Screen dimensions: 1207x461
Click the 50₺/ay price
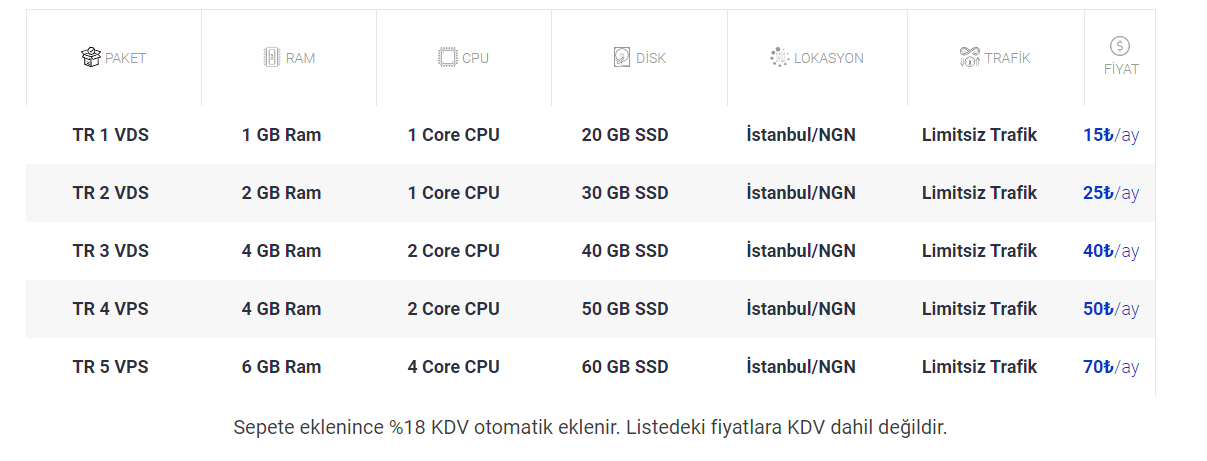click(1111, 309)
